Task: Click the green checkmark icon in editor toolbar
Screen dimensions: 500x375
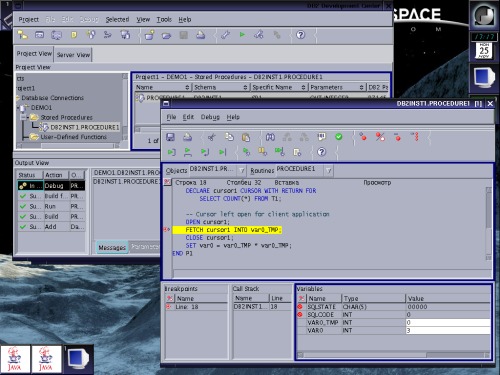Action: pos(339,137)
